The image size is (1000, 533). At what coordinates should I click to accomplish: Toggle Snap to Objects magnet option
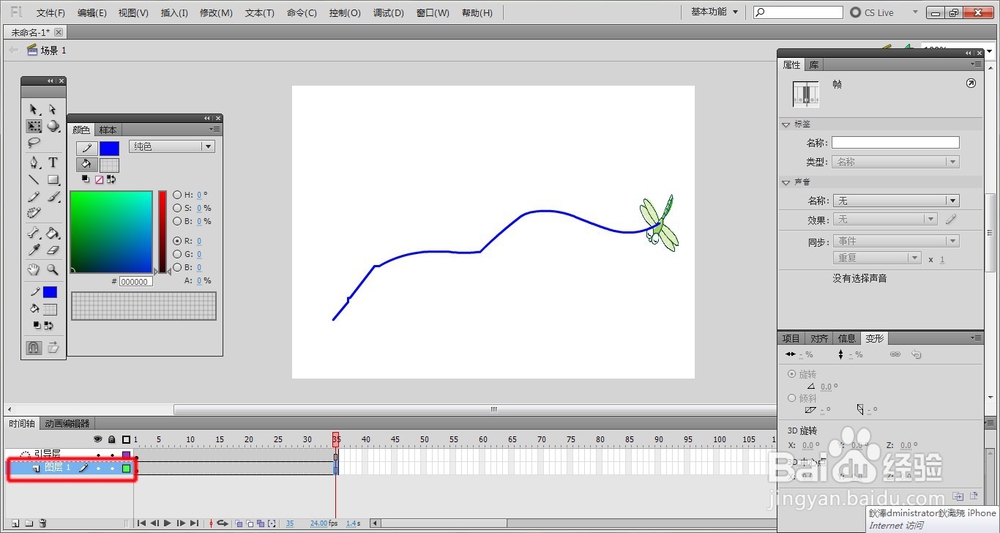(34, 347)
